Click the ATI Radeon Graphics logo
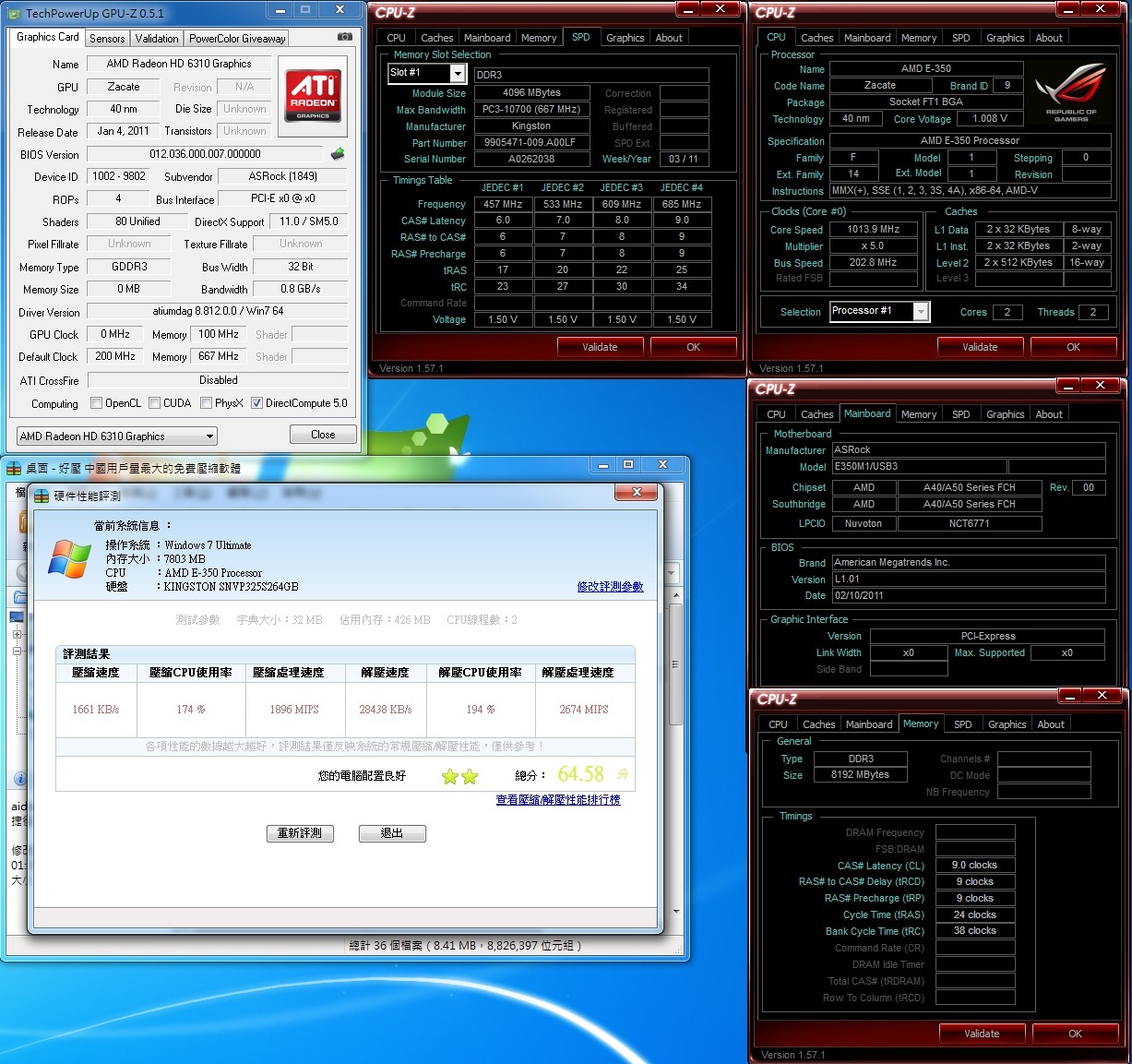 313,95
